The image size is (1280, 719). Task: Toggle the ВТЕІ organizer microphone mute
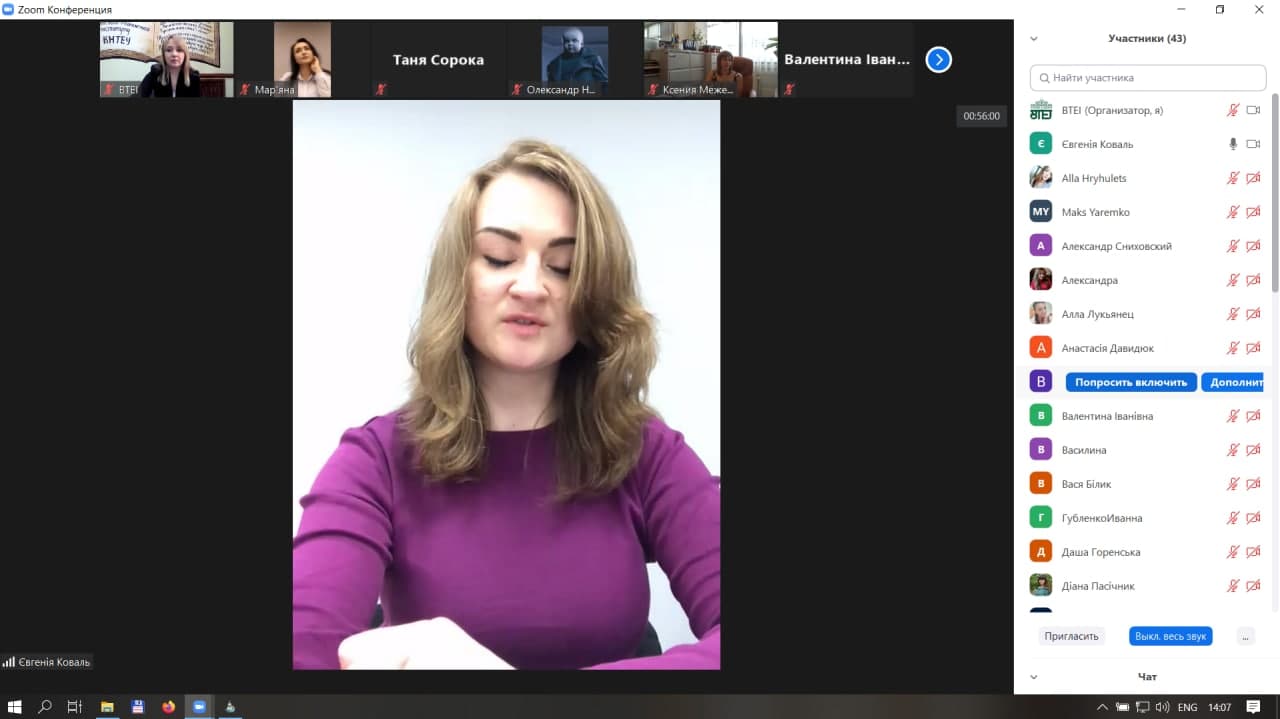1233,110
